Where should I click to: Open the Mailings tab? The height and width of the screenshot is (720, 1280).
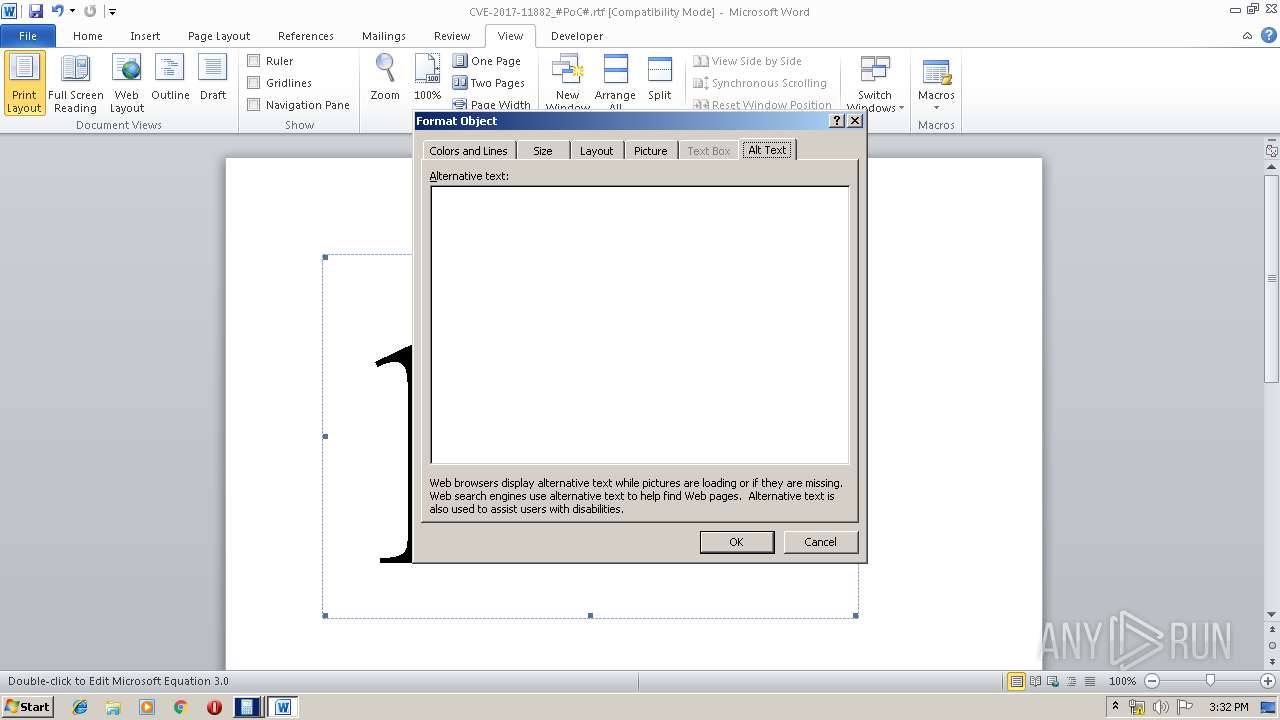coord(384,36)
